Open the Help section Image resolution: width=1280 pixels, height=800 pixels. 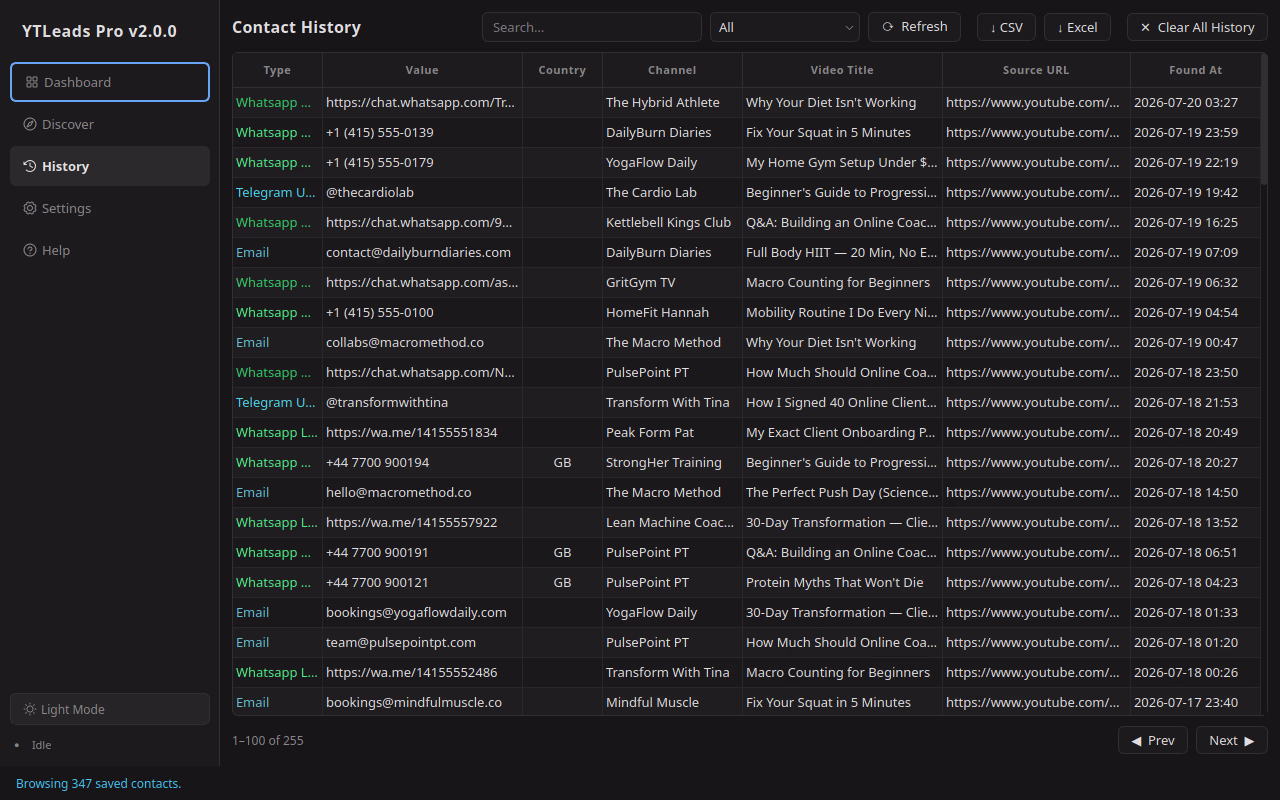pos(110,250)
